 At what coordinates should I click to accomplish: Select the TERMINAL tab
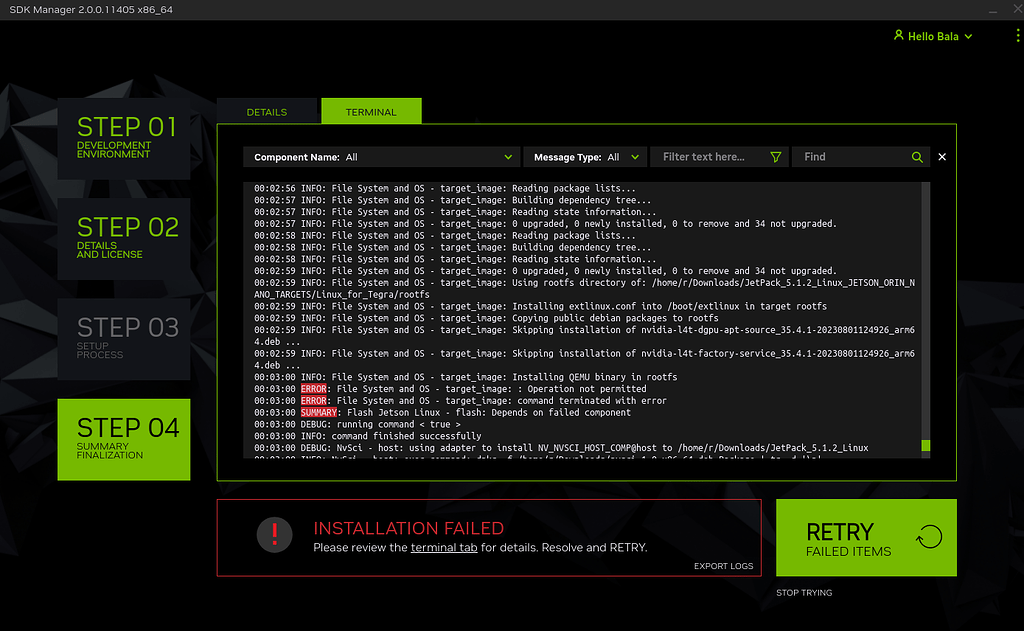tap(371, 112)
